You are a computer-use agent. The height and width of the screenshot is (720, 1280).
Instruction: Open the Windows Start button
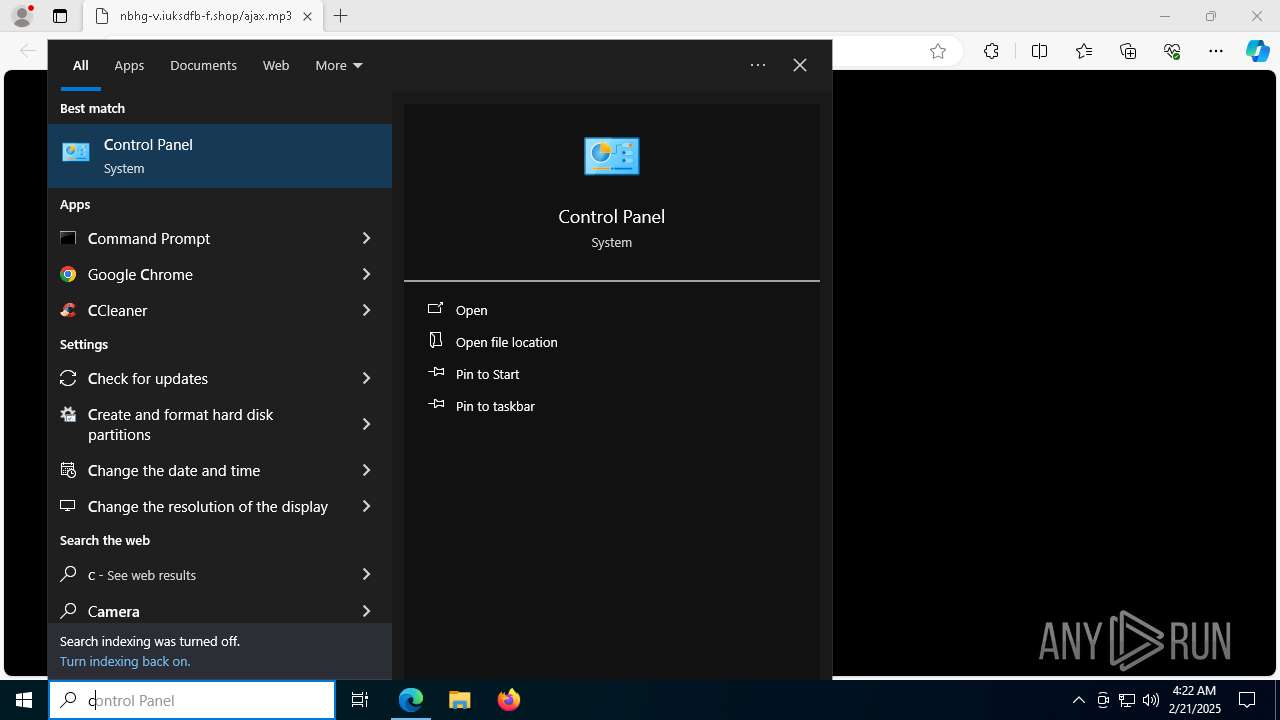[x=24, y=700]
